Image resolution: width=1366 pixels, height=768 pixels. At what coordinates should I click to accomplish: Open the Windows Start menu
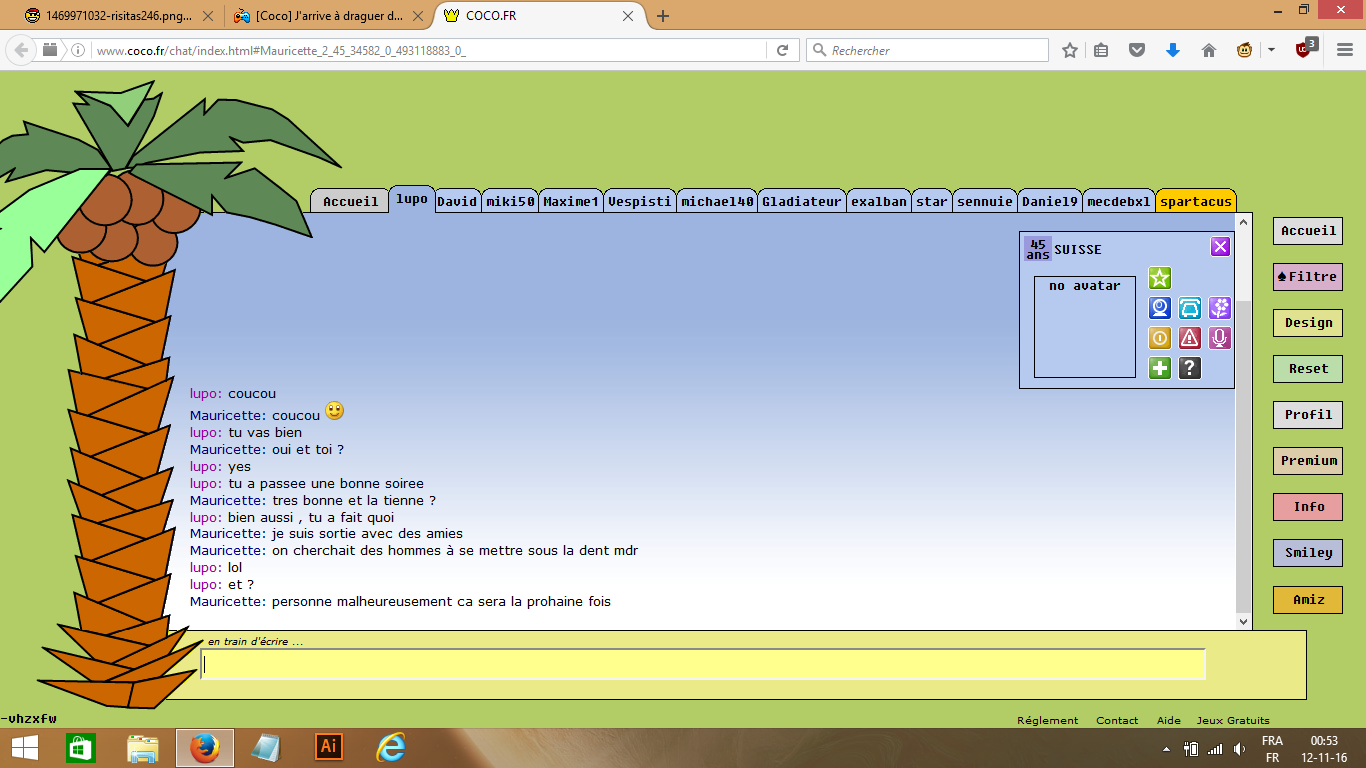tap(24, 748)
